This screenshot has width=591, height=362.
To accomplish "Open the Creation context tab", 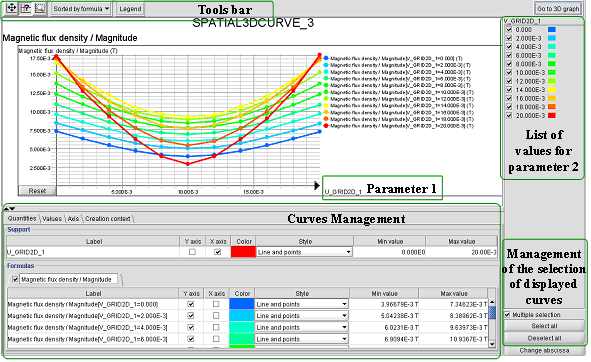I will pyautogui.click(x=108, y=219).
